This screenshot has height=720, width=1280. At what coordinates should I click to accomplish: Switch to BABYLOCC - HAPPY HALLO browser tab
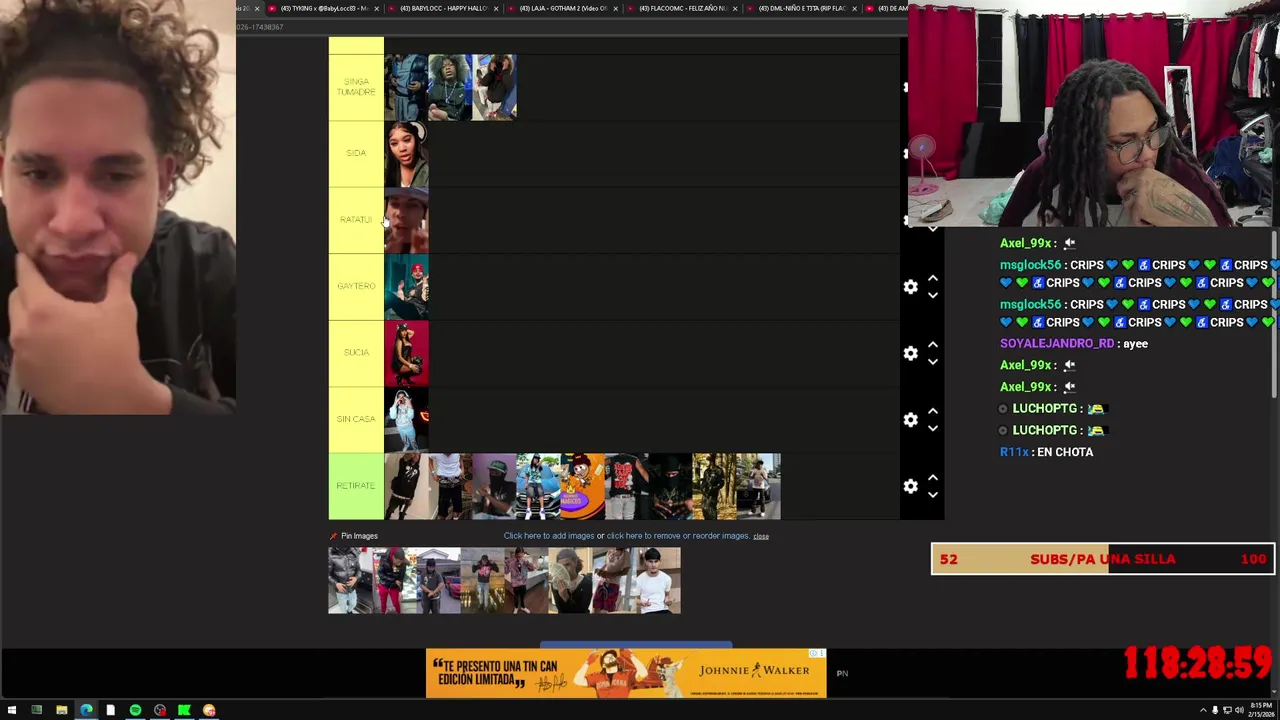443,8
